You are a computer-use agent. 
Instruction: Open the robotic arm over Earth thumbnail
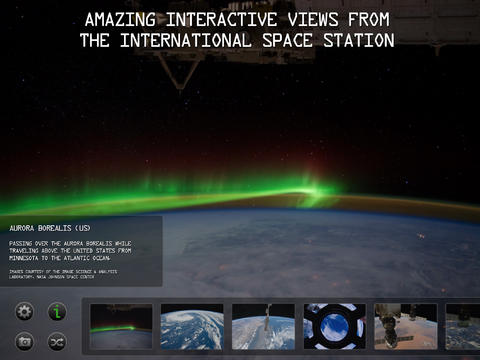pos(263,326)
